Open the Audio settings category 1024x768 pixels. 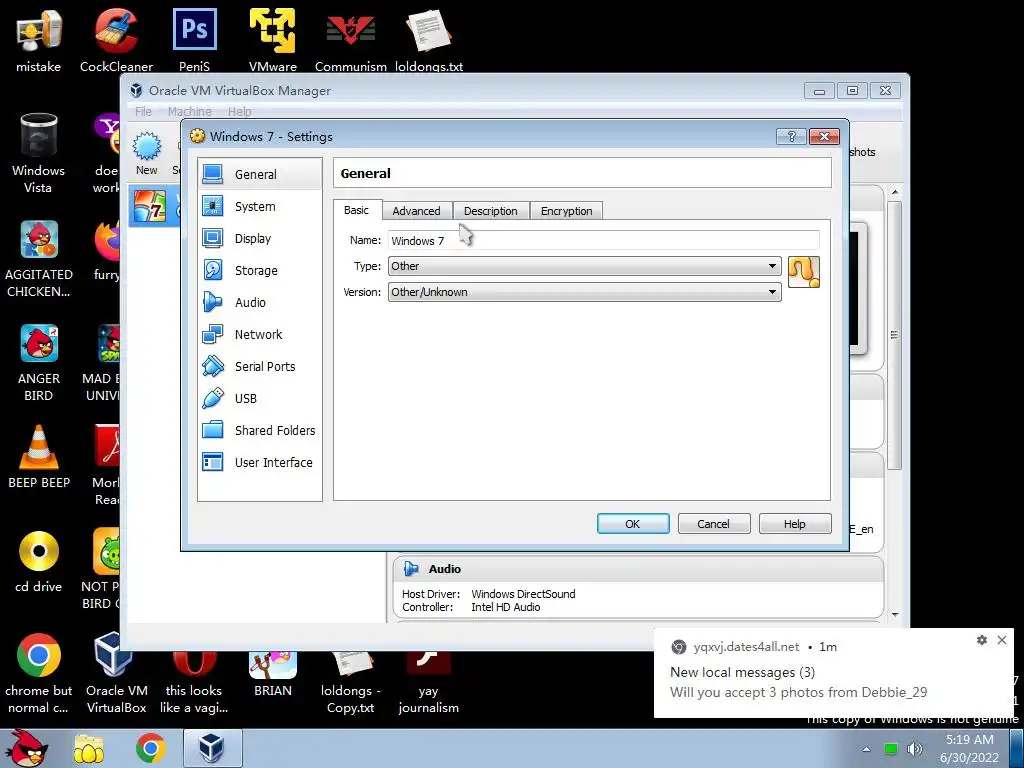[x=259, y=302]
